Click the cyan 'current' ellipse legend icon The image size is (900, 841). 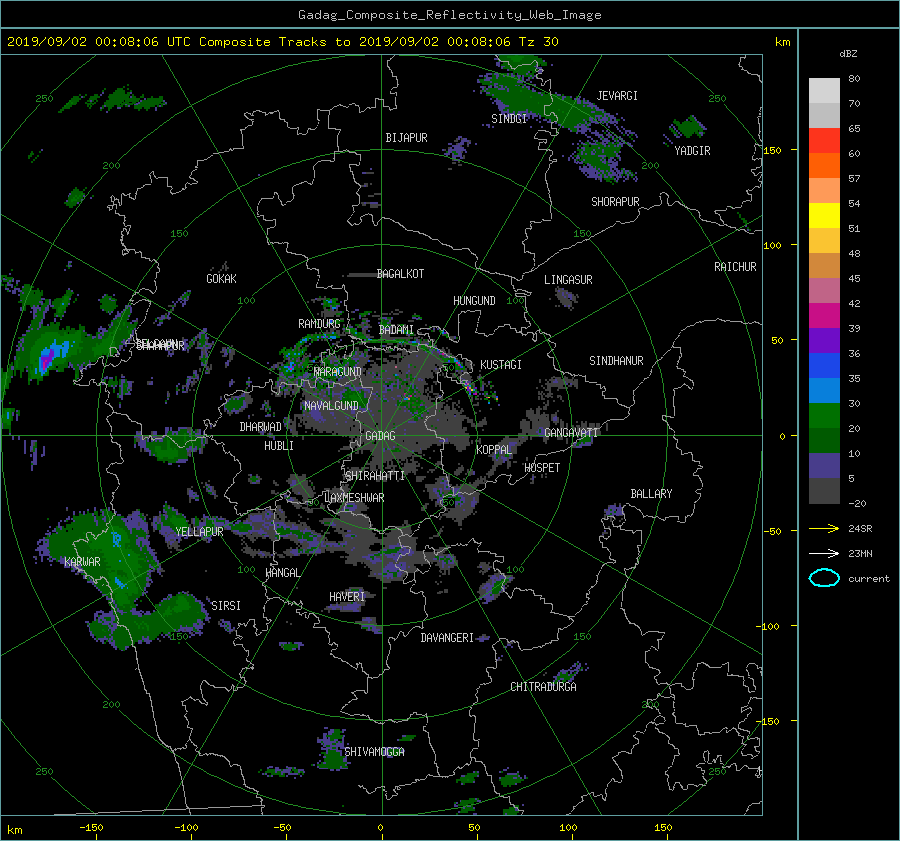[x=824, y=578]
